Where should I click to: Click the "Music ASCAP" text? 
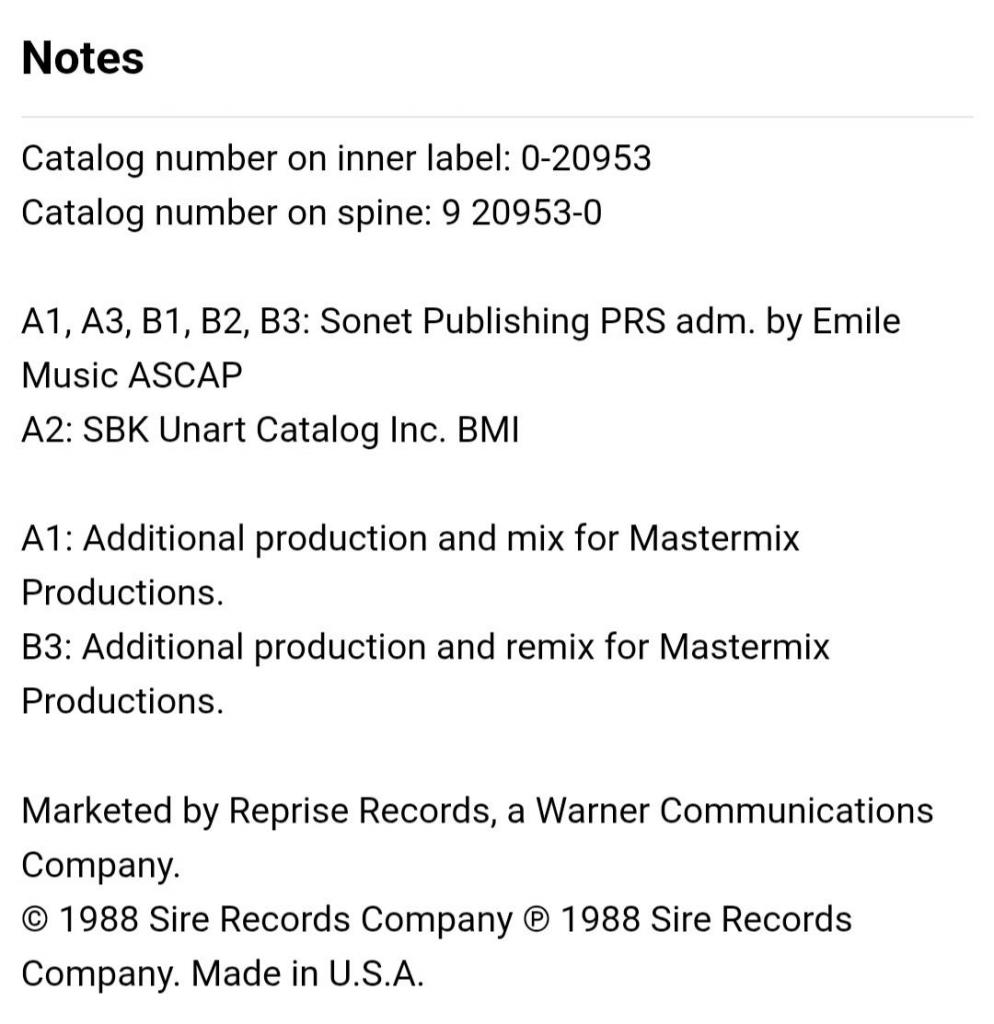pos(132,376)
